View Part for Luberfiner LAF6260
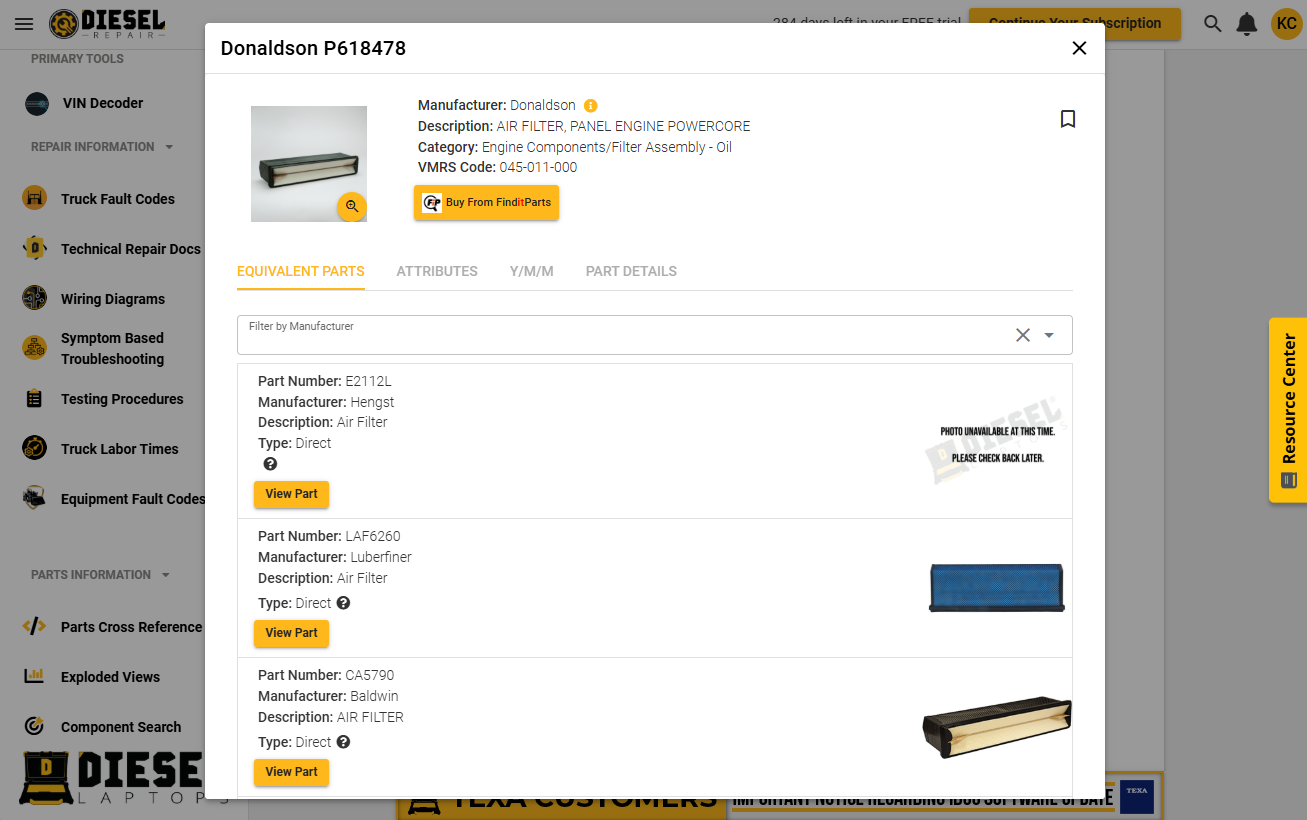The width and height of the screenshot is (1307, 820). point(291,633)
